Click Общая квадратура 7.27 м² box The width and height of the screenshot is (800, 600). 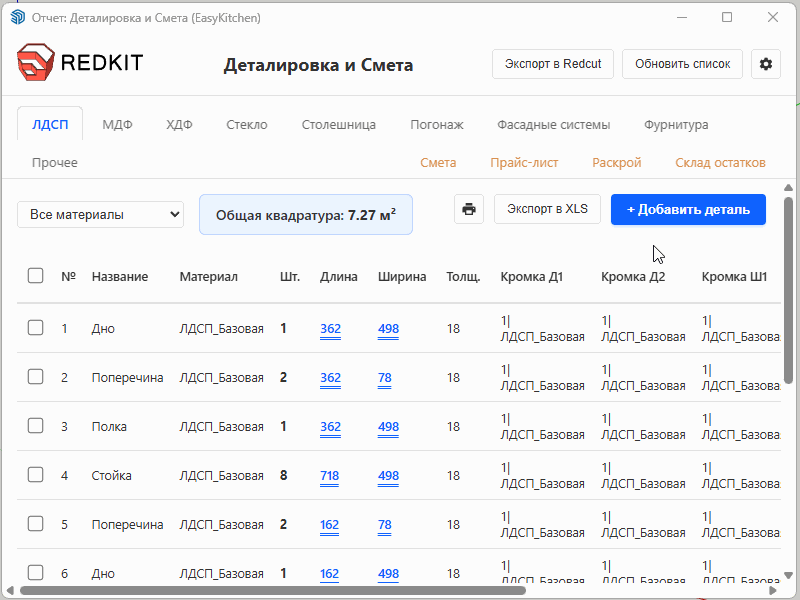point(306,215)
